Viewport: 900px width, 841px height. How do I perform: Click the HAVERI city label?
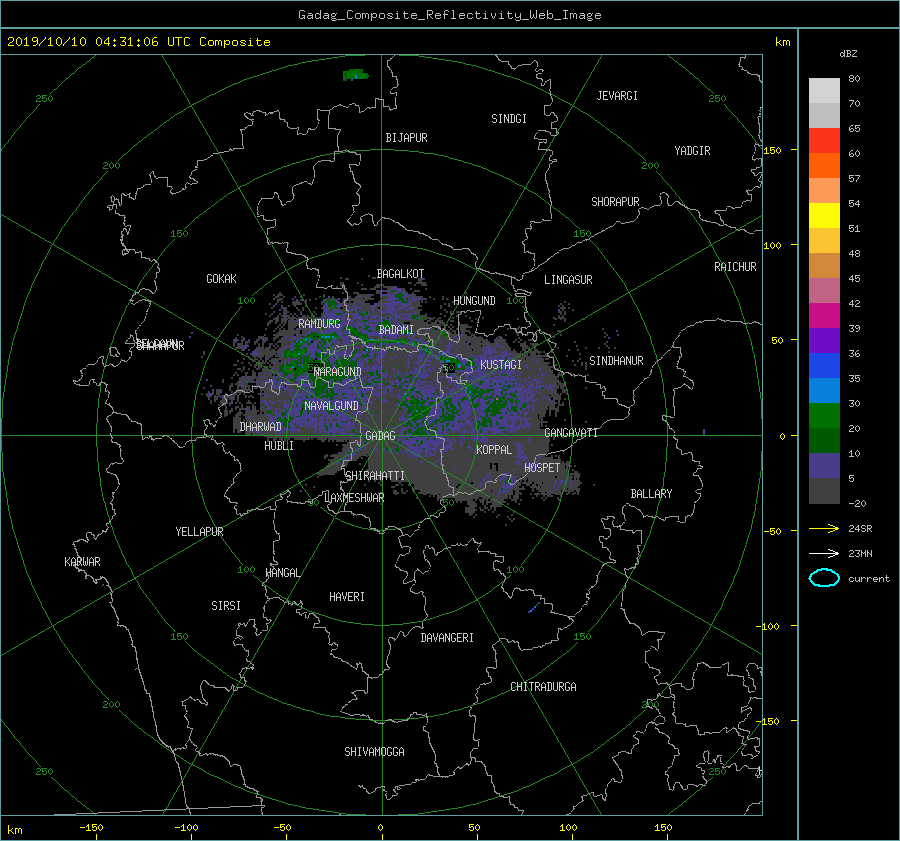347,597
